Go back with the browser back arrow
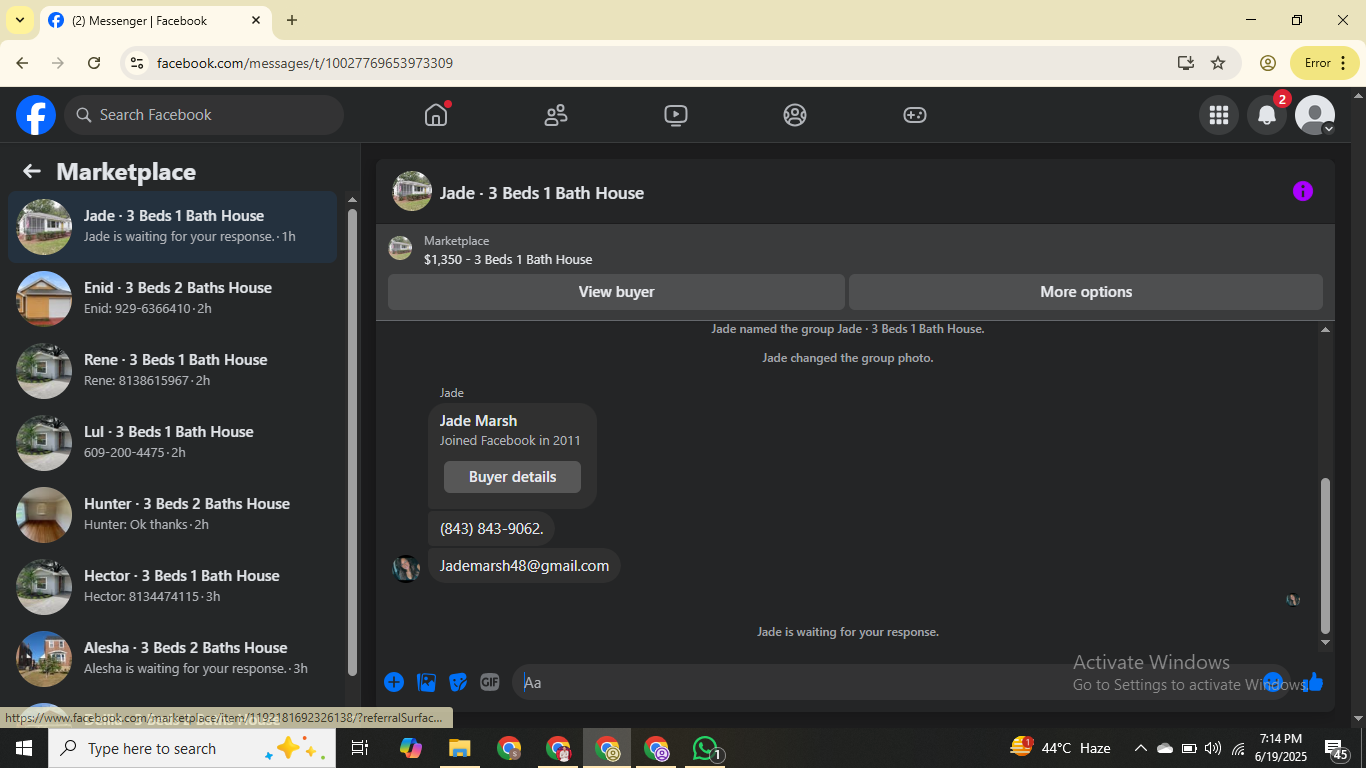The width and height of the screenshot is (1366, 768). click(22, 63)
